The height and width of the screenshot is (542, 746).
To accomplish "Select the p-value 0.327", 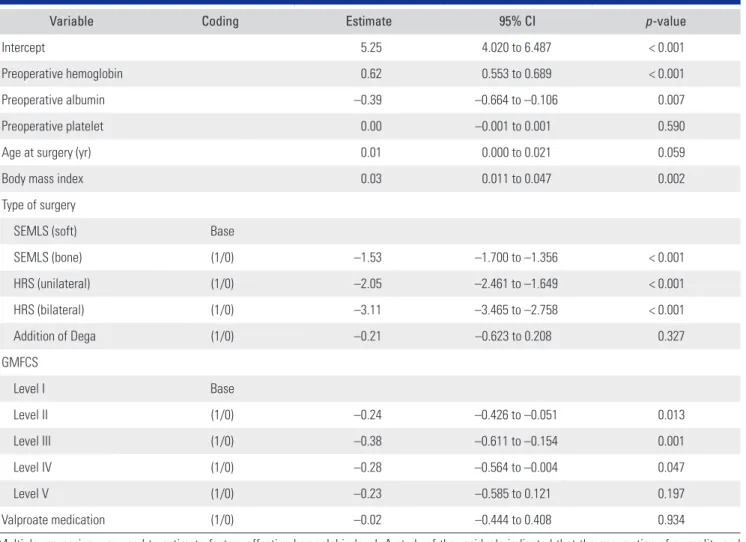I will [671, 336].
